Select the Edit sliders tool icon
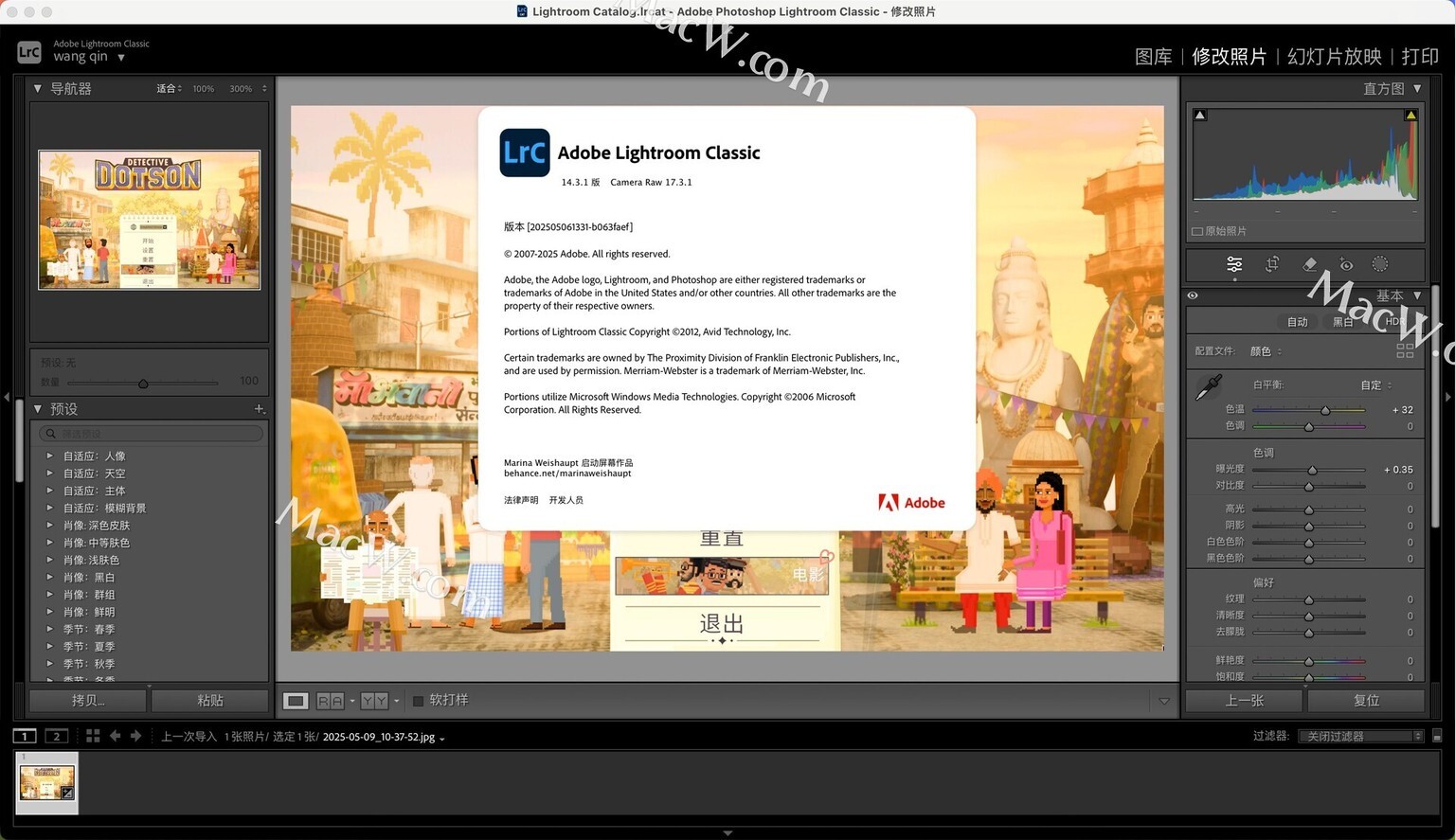1455x840 pixels. pos(1234,264)
